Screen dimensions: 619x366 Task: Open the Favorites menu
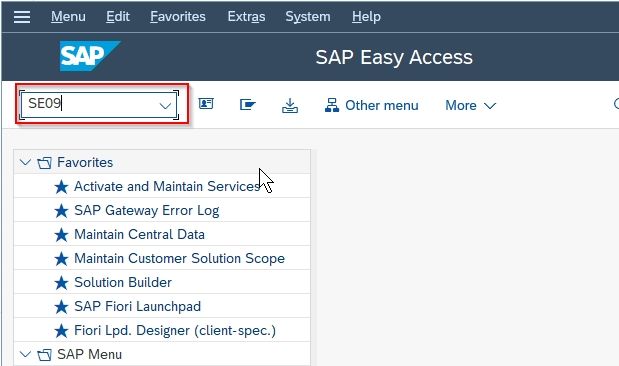(x=178, y=17)
